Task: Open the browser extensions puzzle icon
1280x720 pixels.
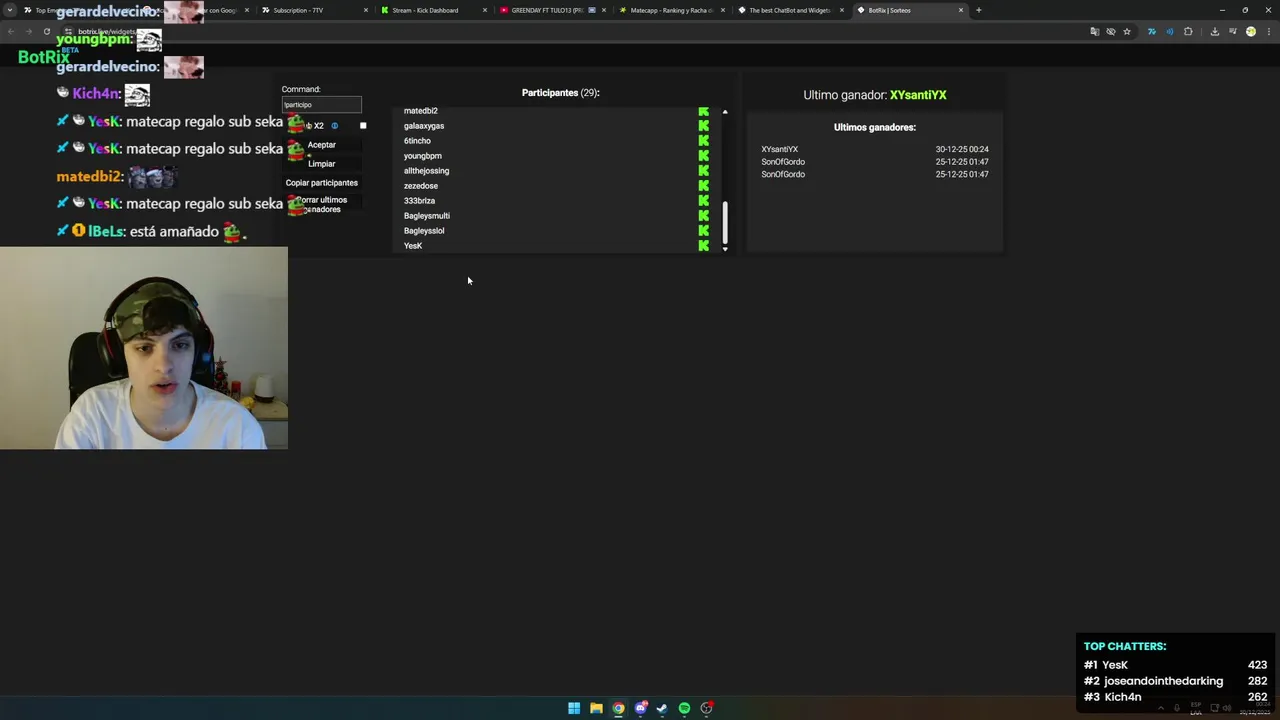Action: (1188, 31)
